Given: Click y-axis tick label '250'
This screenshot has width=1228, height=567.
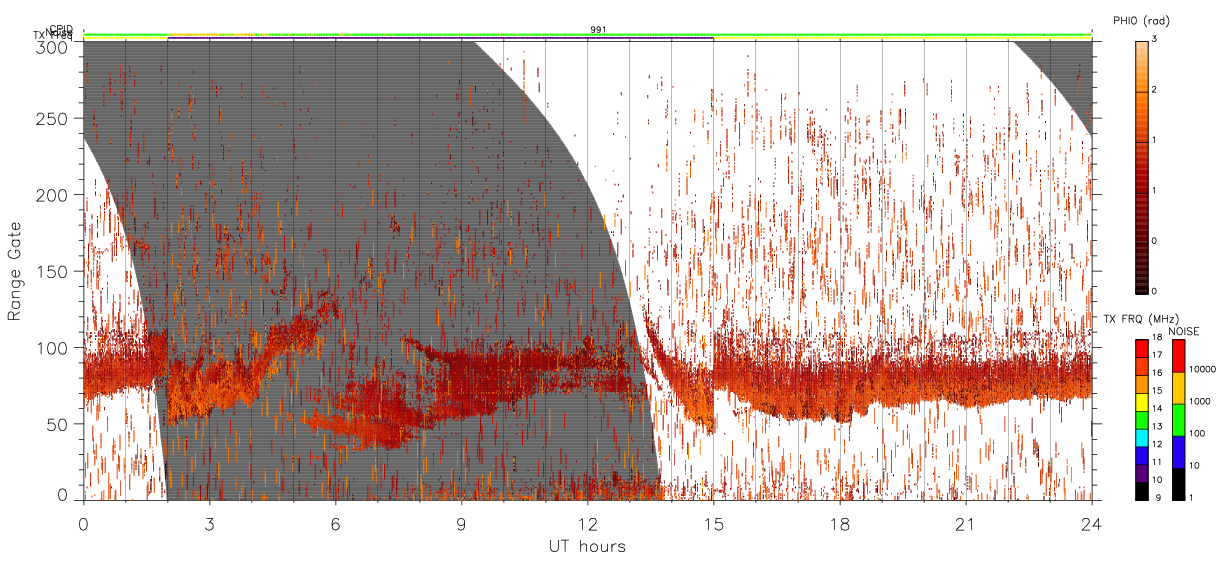Looking at the screenshot, I should click(53, 118).
